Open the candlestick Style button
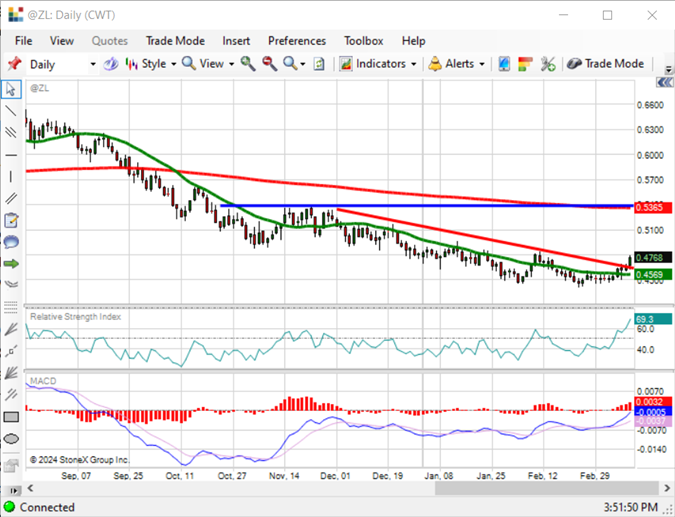 coord(146,64)
